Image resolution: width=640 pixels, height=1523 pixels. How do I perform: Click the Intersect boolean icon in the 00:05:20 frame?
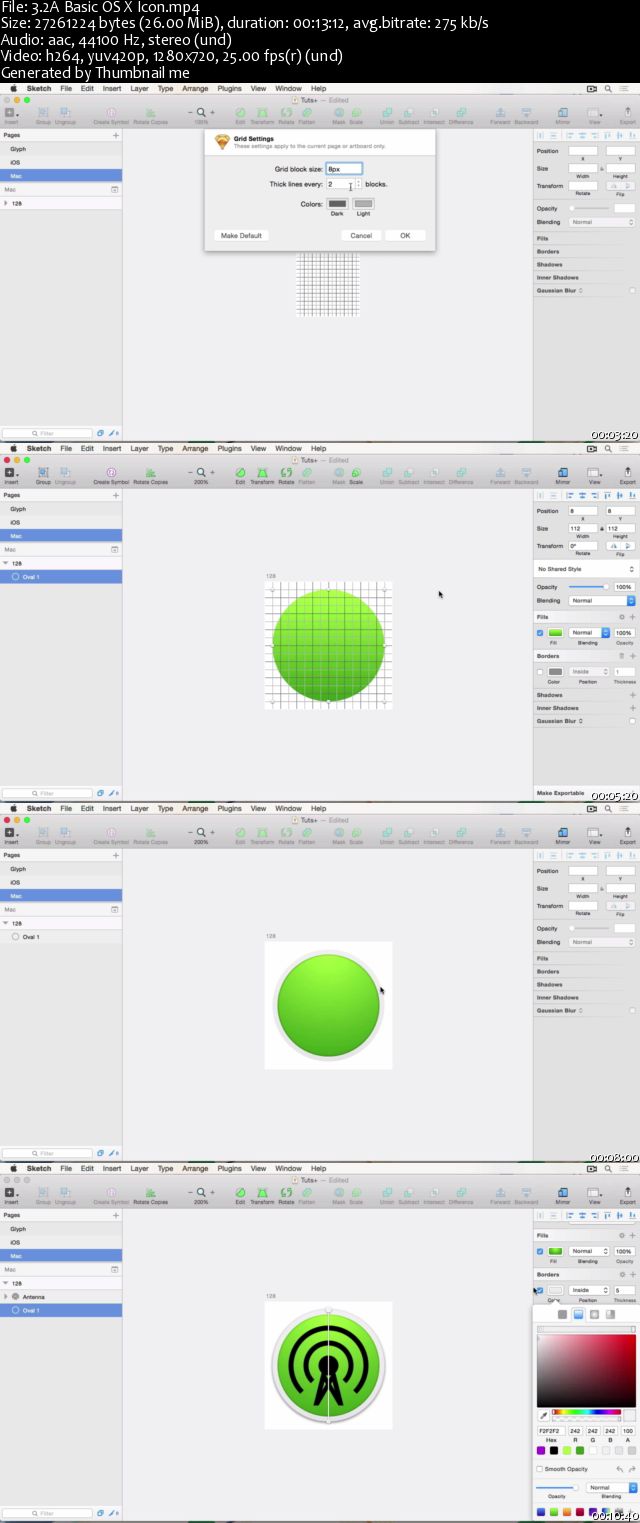[x=434, y=475]
